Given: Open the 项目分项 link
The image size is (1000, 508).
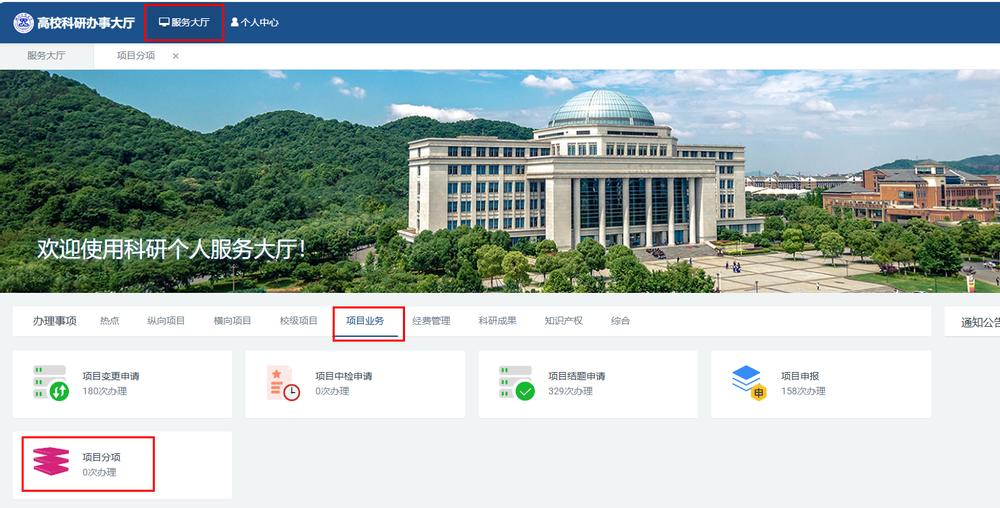Looking at the screenshot, I should [x=101, y=457].
